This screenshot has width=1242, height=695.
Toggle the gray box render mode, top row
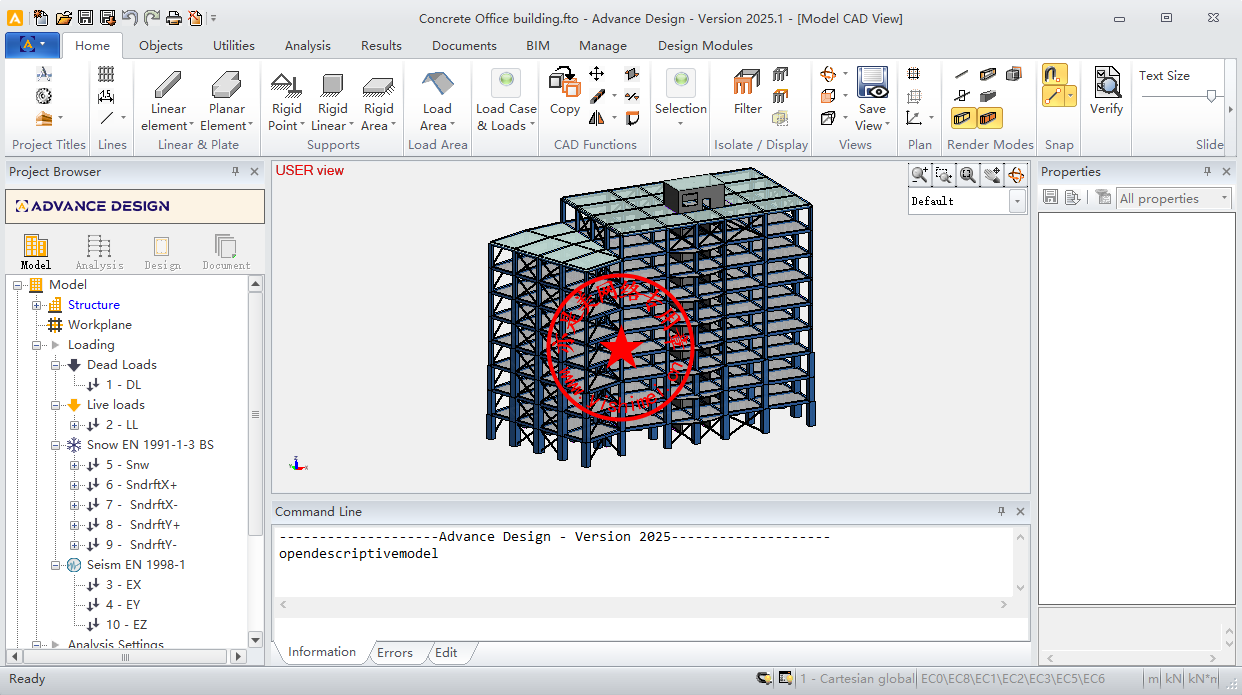tap(1014, 73)
